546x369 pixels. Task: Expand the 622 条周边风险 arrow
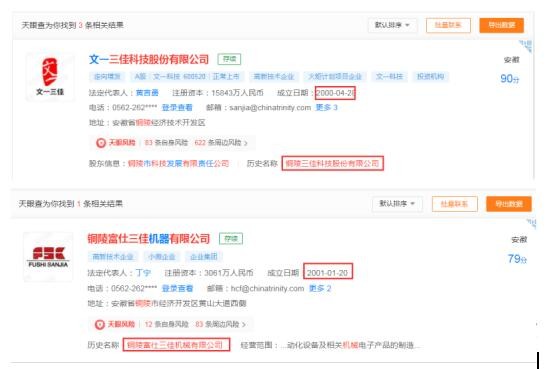(246, 143)
